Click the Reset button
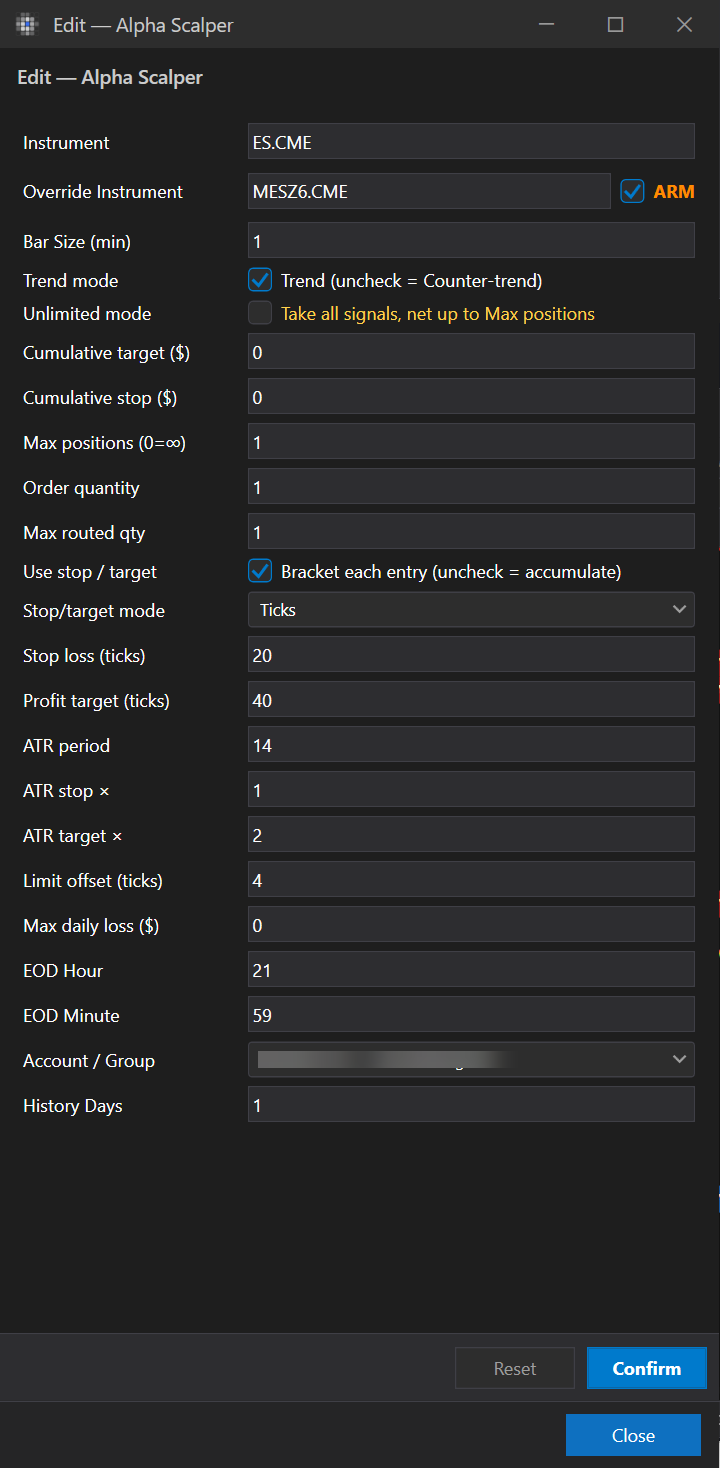Screen dimensions: 720x1468 coord(515,1368)
